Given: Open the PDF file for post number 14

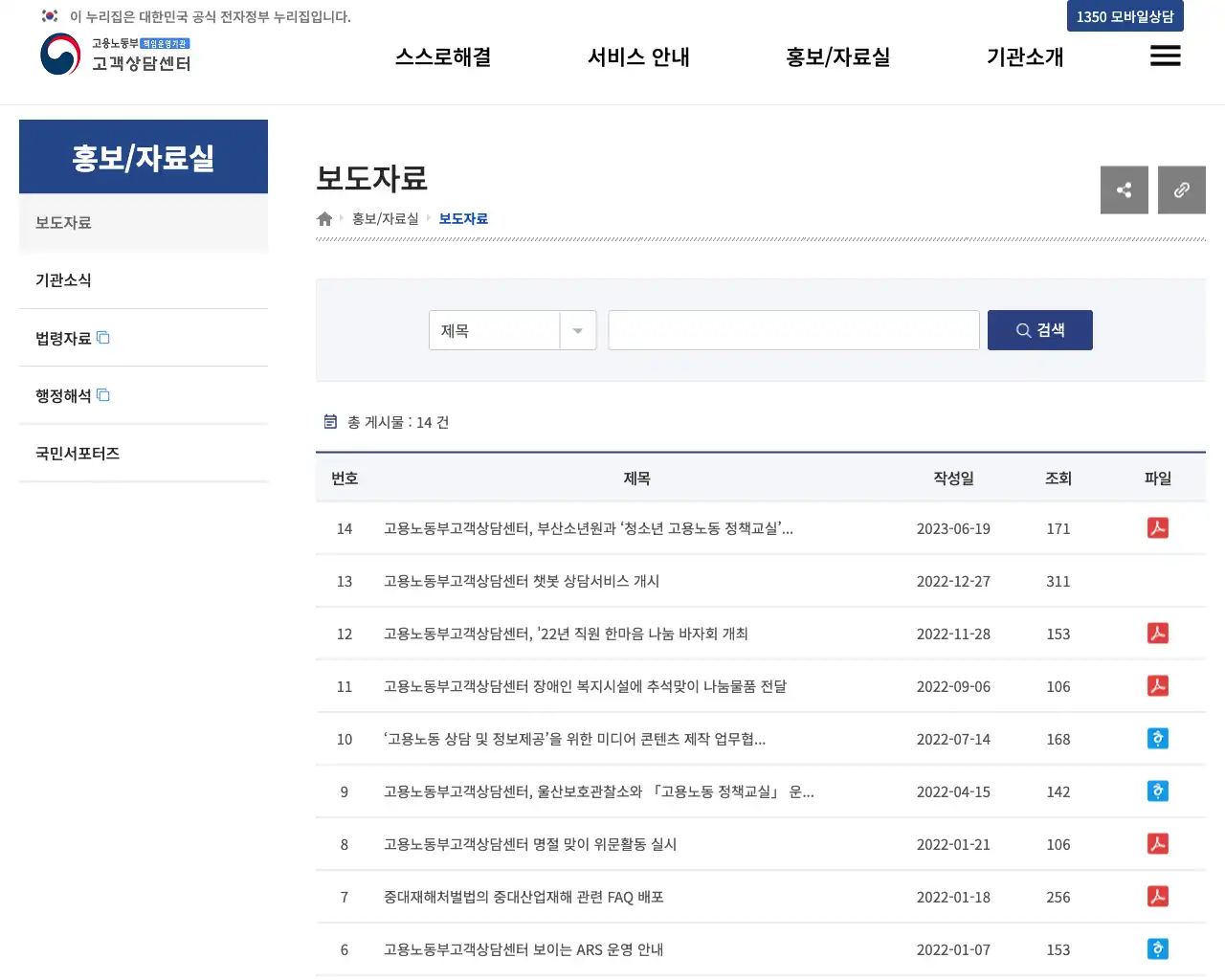Looking at the screenshot, I should tap(1157, 527).
